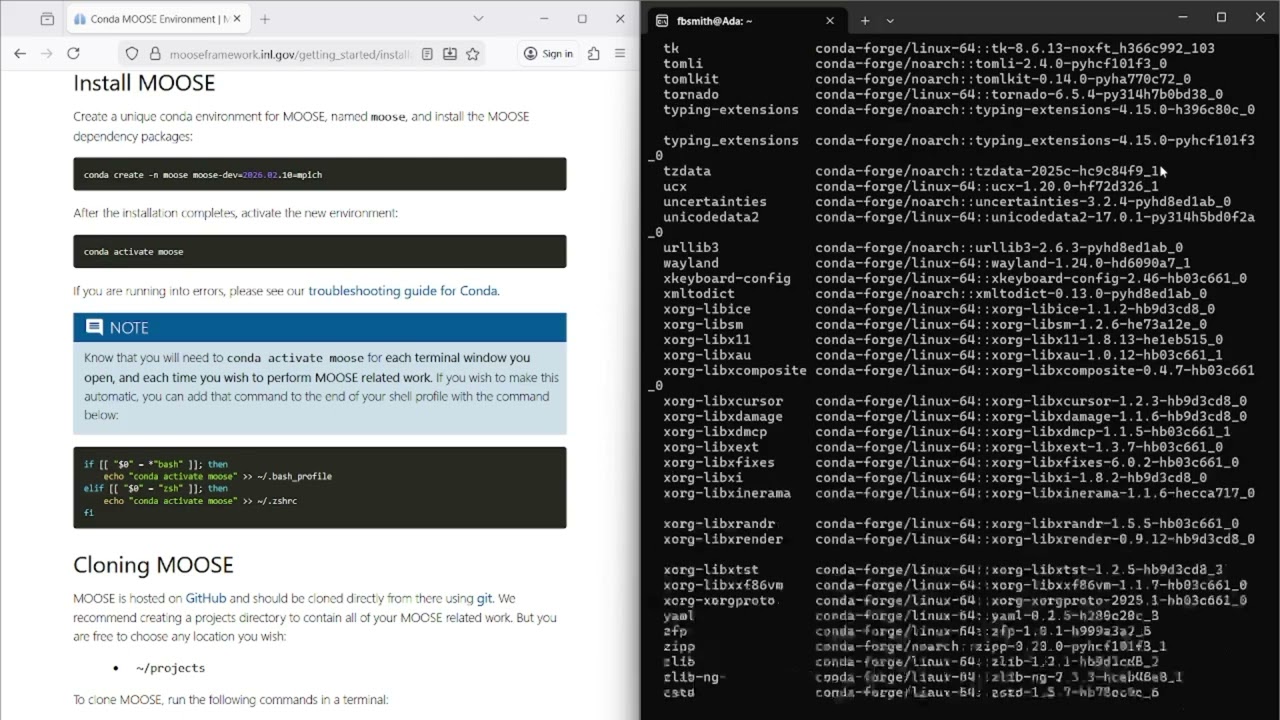
Task: Click the tzdata package row in terminal
Action: pyautogui.click(x=911, y=171)
